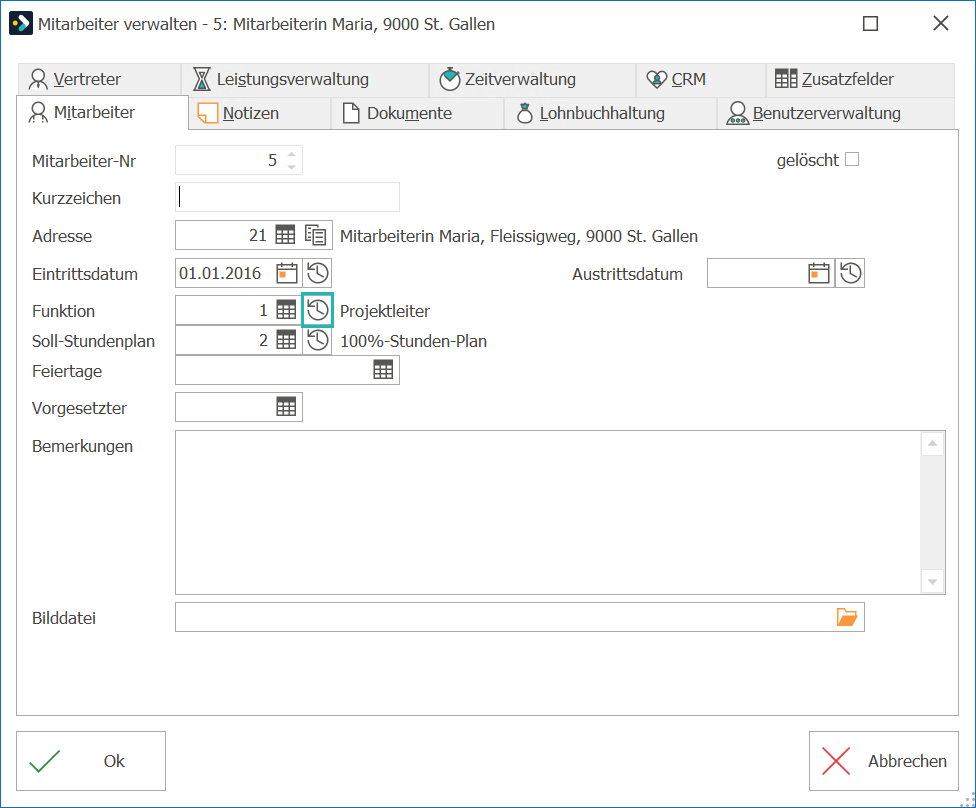
Task: Go to the CRM tab
Action: [x=701, y=80]
